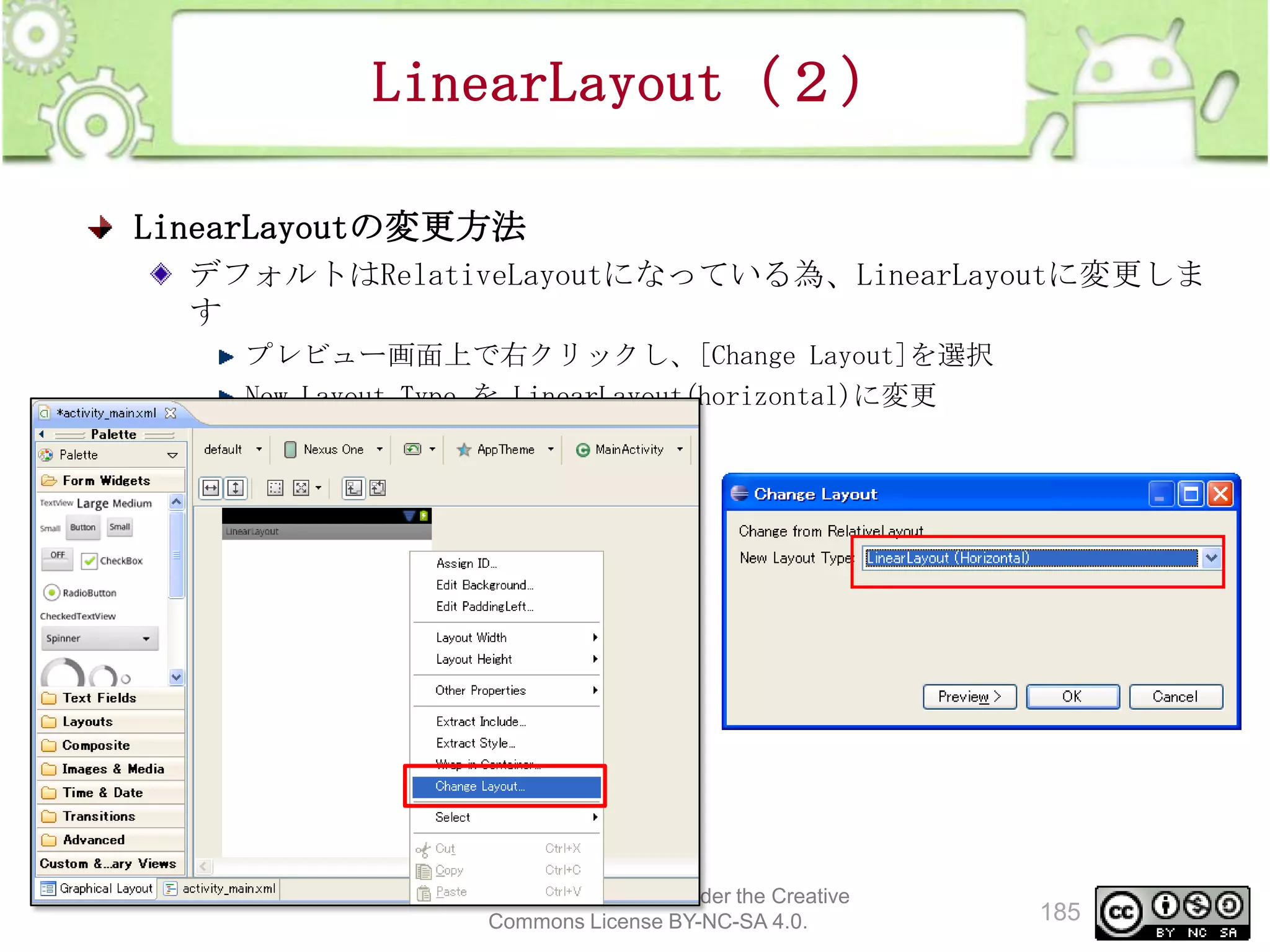The height and width of the screenshot is (952, 1270).
Task: Click the dashed outline toggle icon
Action: point(275,488)
